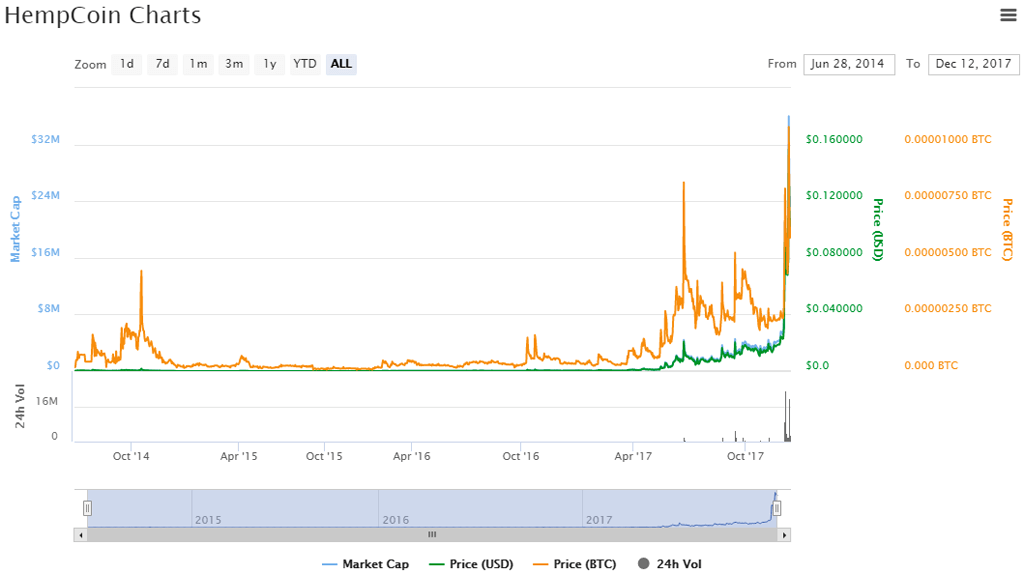Click the 0.00000250 BTC axis label

pos(948,308)
